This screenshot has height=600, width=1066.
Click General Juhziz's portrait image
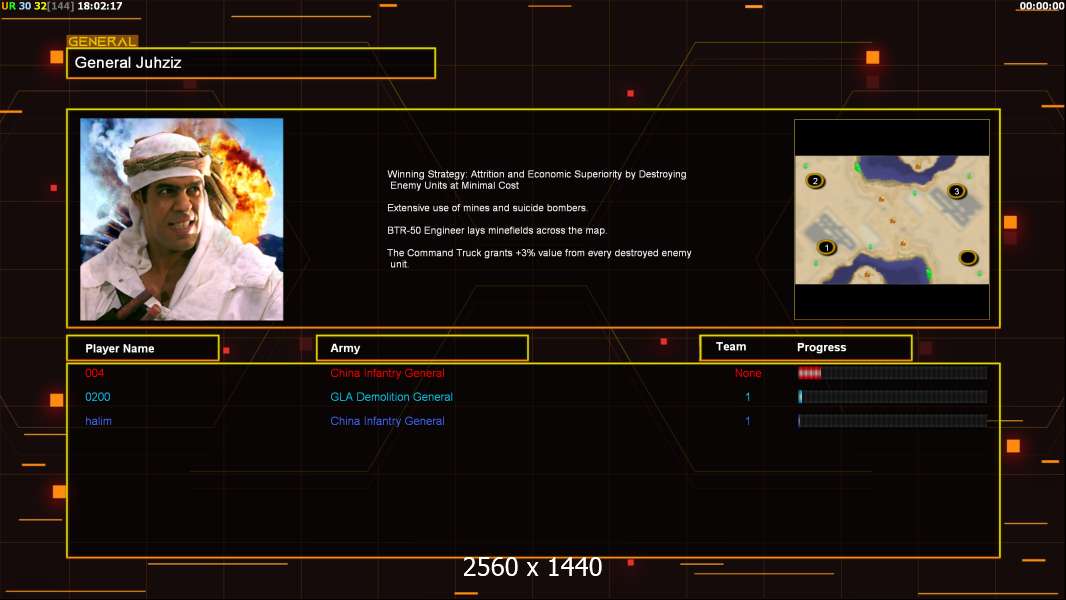[x=182, y=219]
